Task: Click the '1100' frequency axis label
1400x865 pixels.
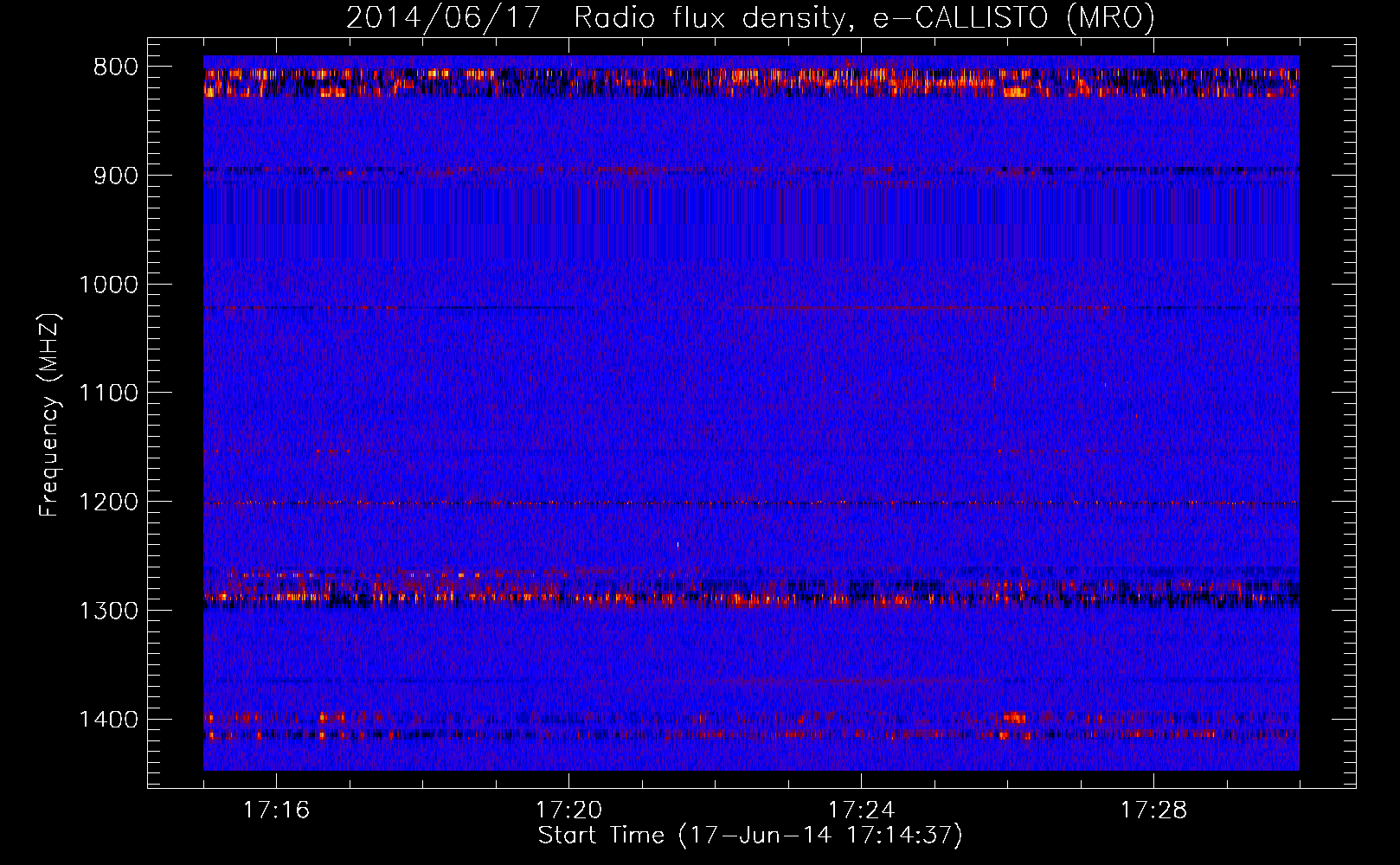Action: [x=108, y=394]
